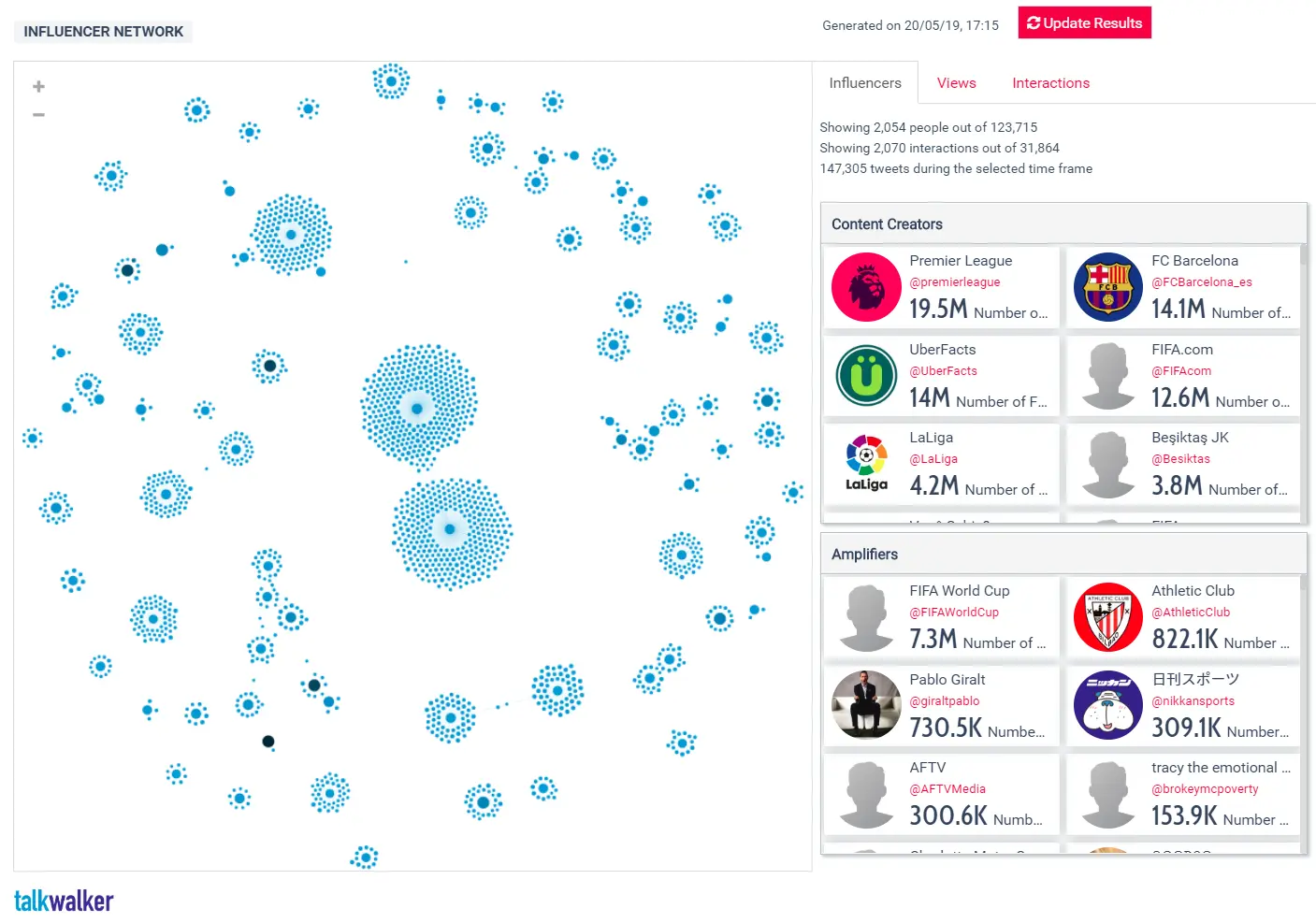
Task: Click the UberFacts logo avatar
Action: point(866,376)
